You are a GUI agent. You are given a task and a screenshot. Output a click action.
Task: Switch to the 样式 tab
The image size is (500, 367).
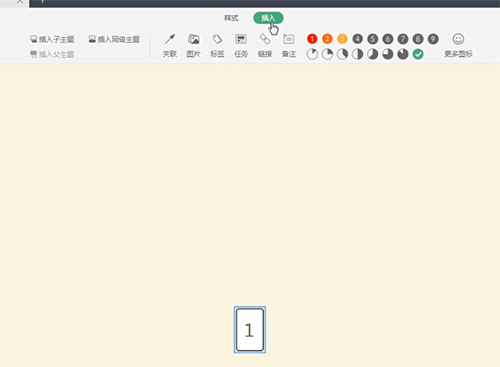coord(231,18)
